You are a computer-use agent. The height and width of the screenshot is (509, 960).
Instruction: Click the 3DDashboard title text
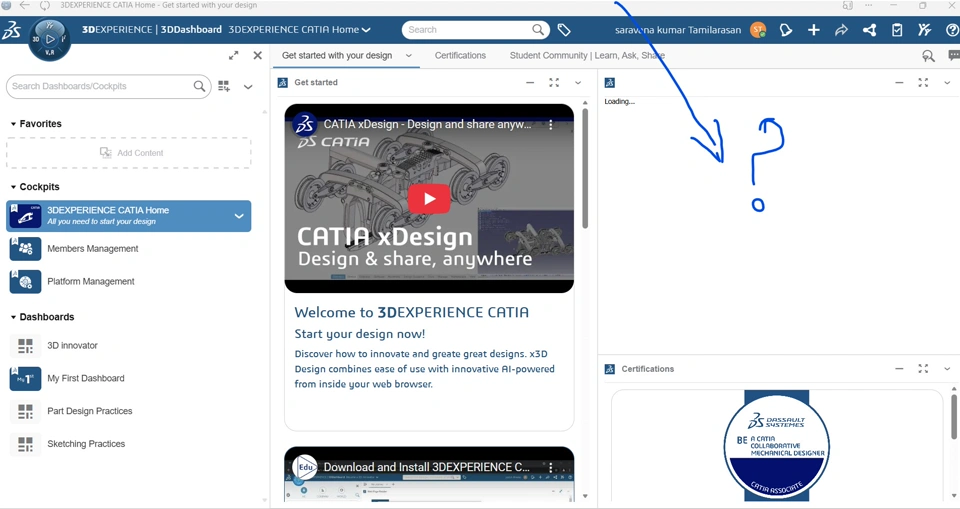pyautogui.click(x=191, y=29)
